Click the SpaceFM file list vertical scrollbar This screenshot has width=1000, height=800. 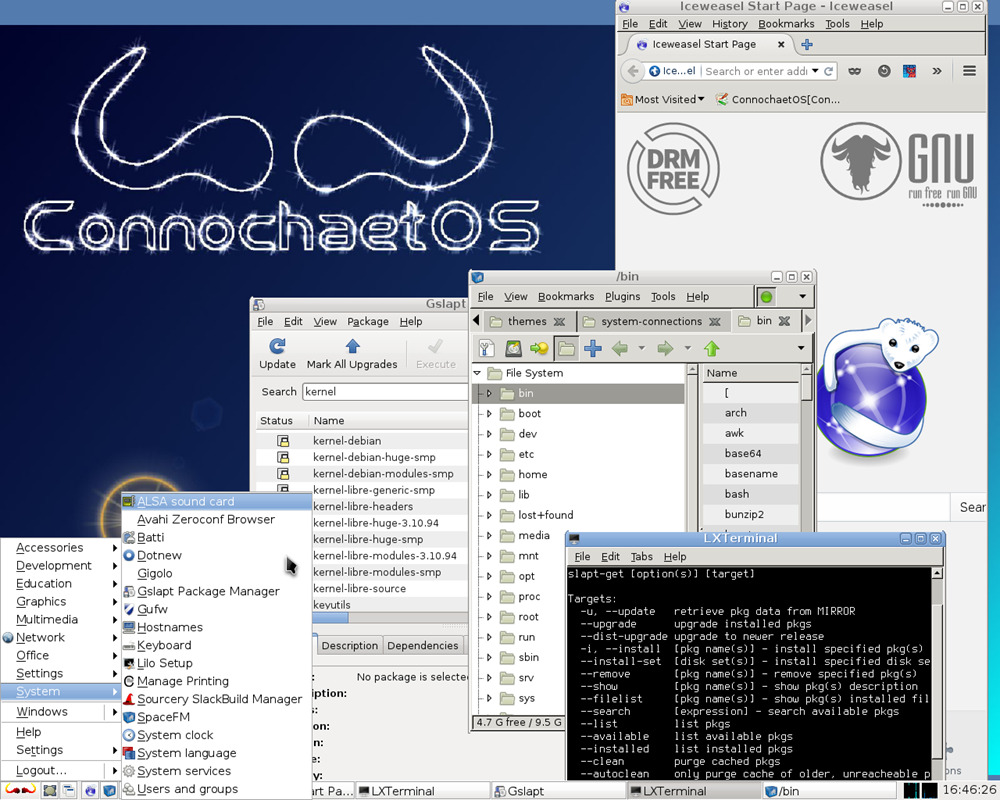pyautogui.click(x=806, y=390)
